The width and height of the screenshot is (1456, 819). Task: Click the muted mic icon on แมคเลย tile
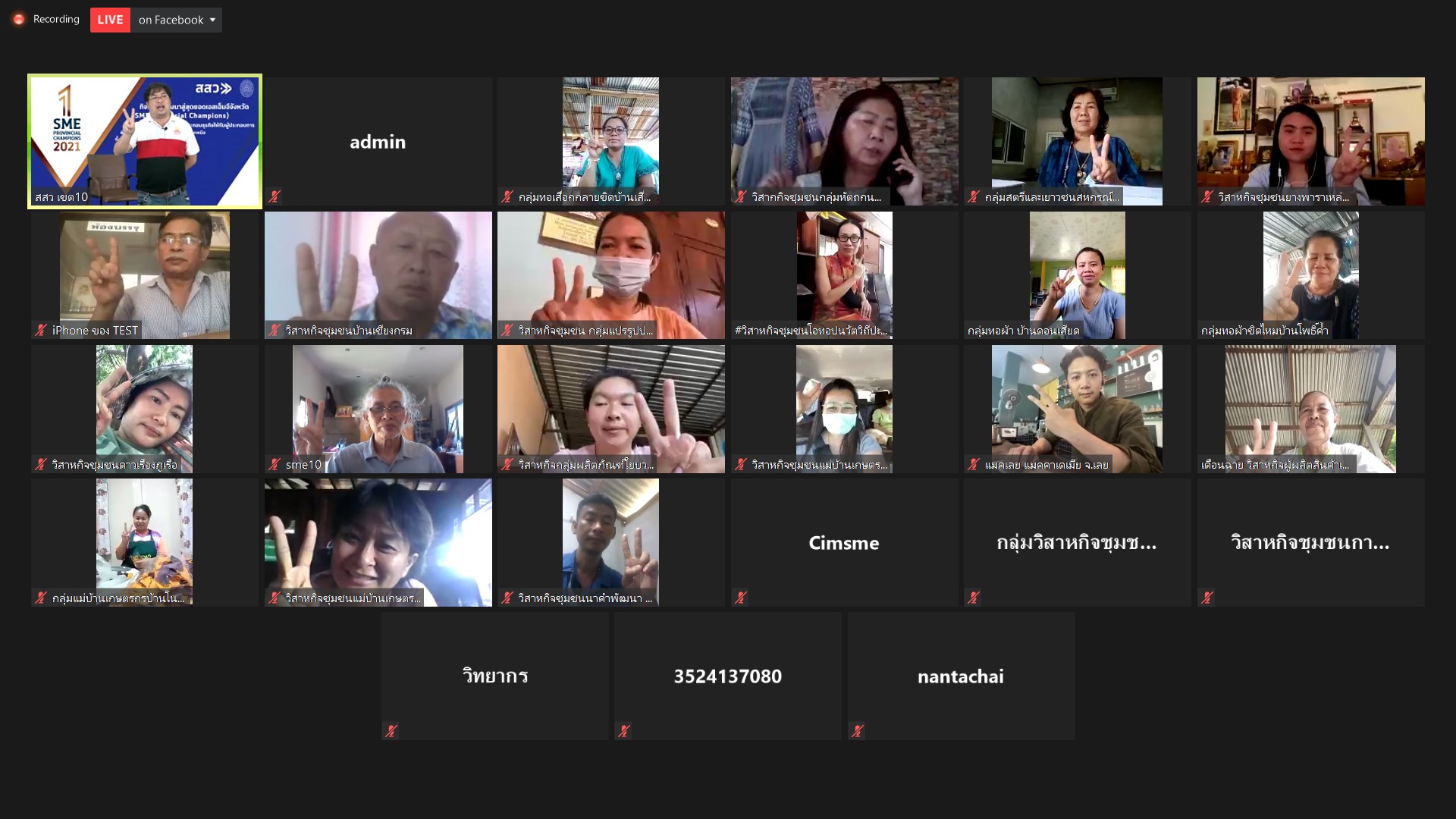tap(974, 464)
